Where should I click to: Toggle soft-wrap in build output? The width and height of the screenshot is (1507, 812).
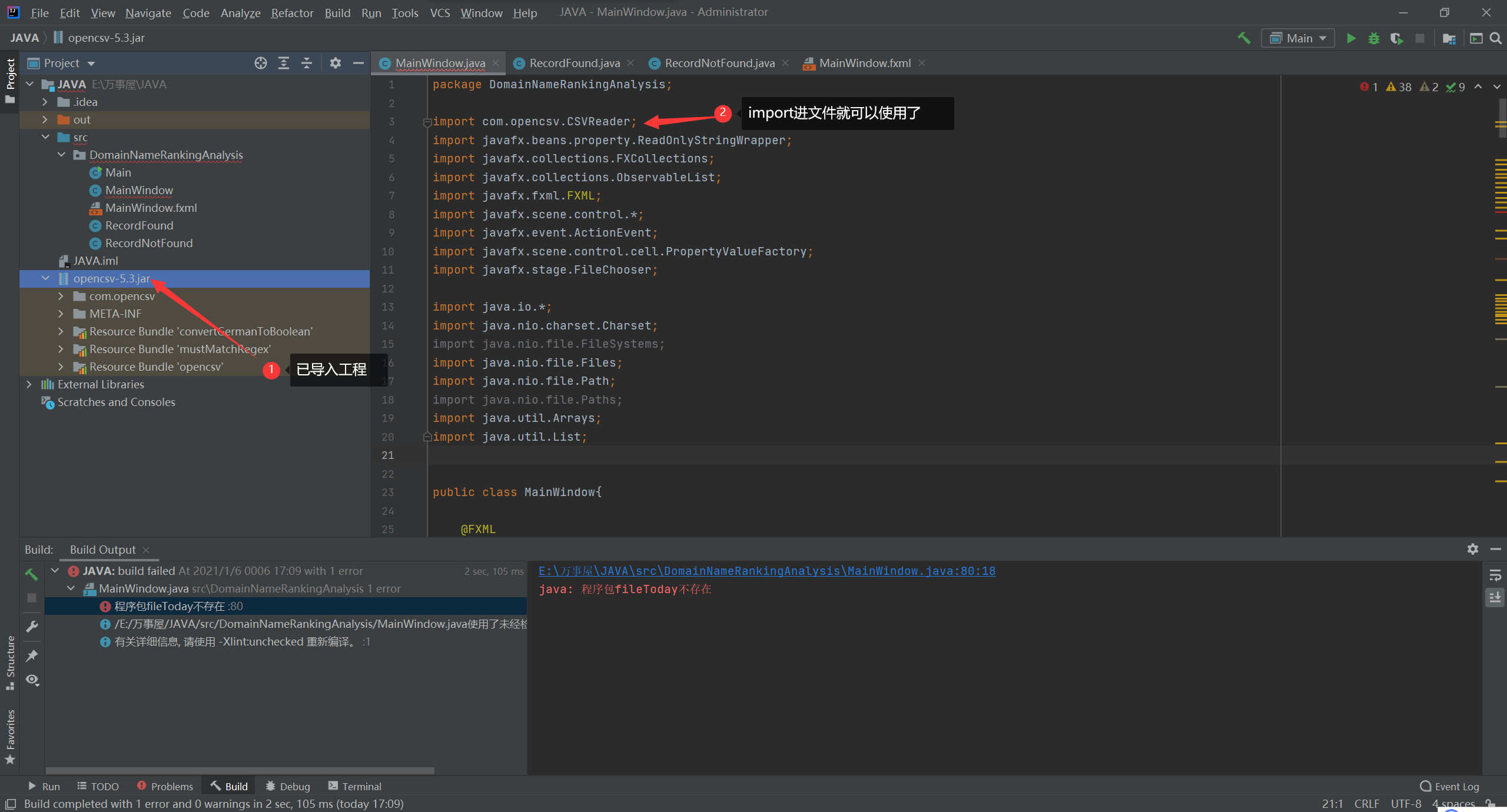(1495, 575)
